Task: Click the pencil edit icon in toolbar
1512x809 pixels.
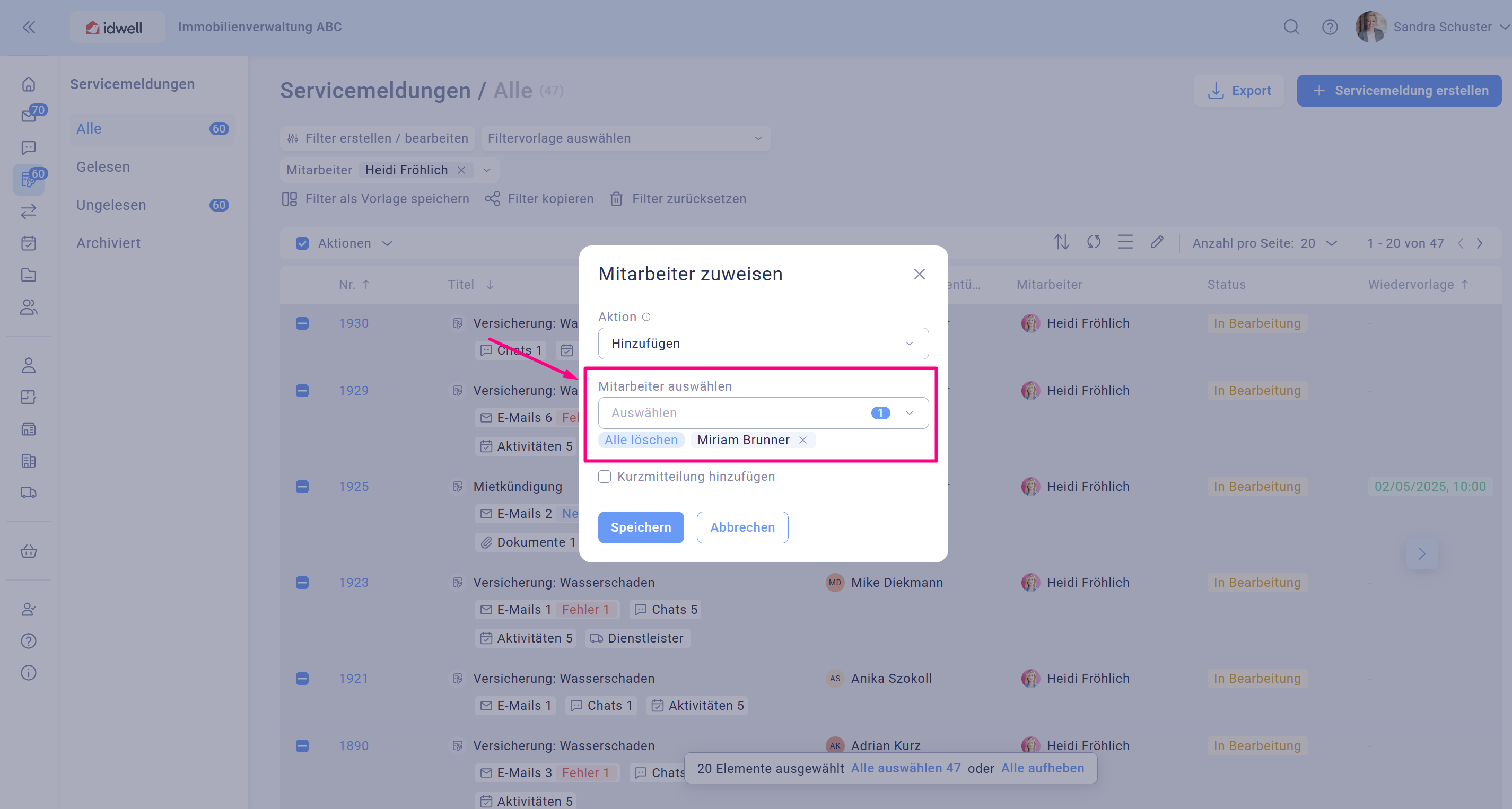Action: (x=1156, y=242)
